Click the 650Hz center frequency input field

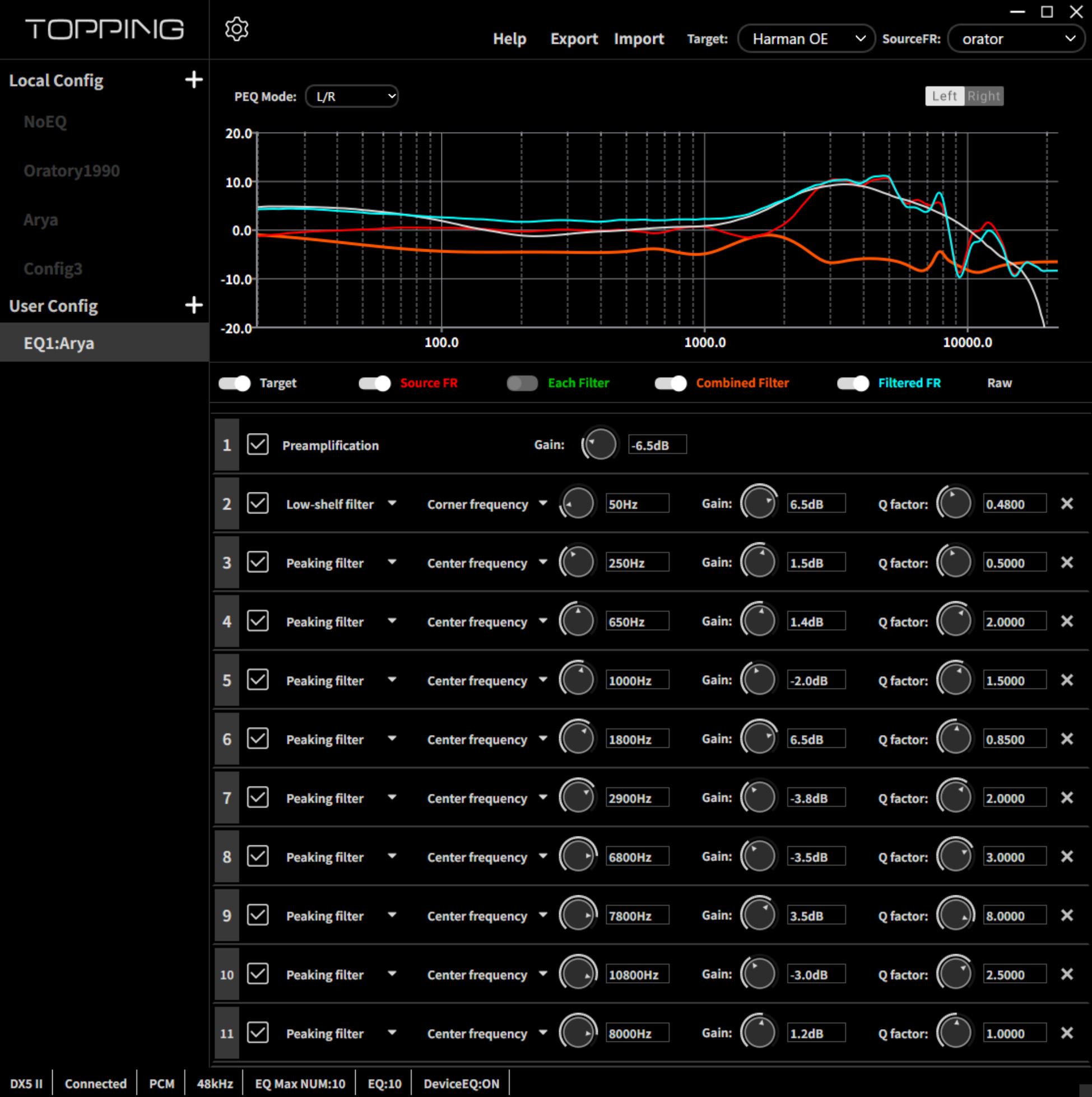(636, 621)
